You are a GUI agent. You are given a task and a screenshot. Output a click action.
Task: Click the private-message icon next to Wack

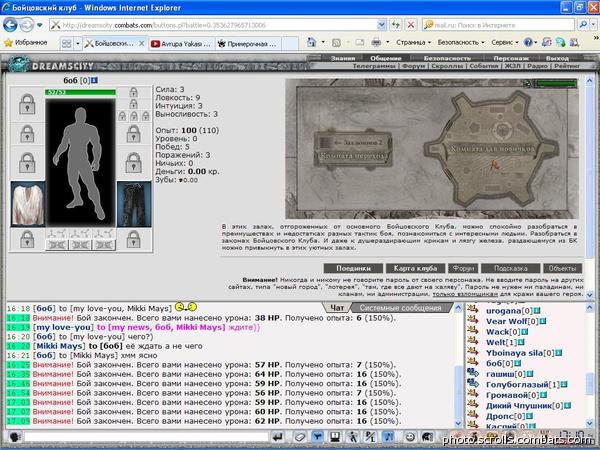pos(473,330)
